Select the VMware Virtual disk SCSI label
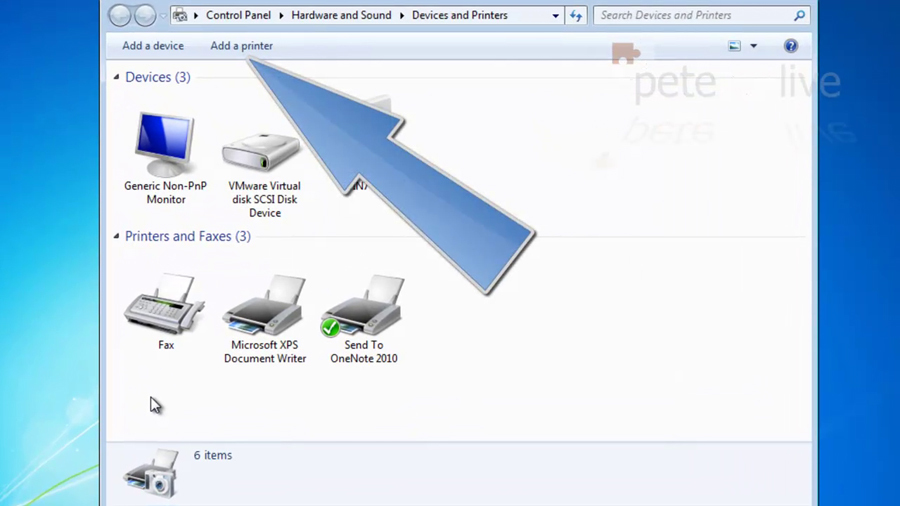The width and height of the screenshot is (900, 506). pos(265,199)
